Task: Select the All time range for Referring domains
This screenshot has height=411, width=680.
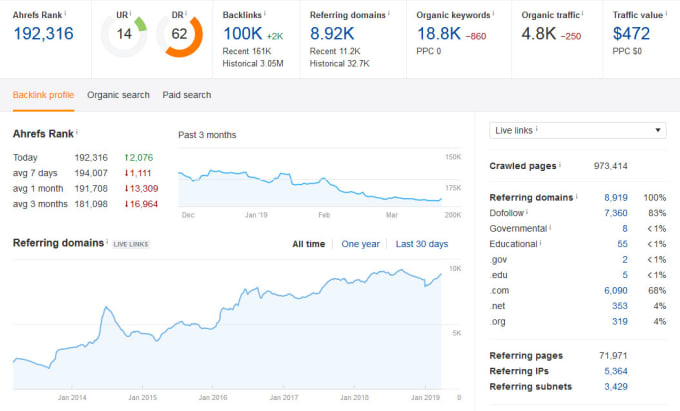Action: [309, 244]
